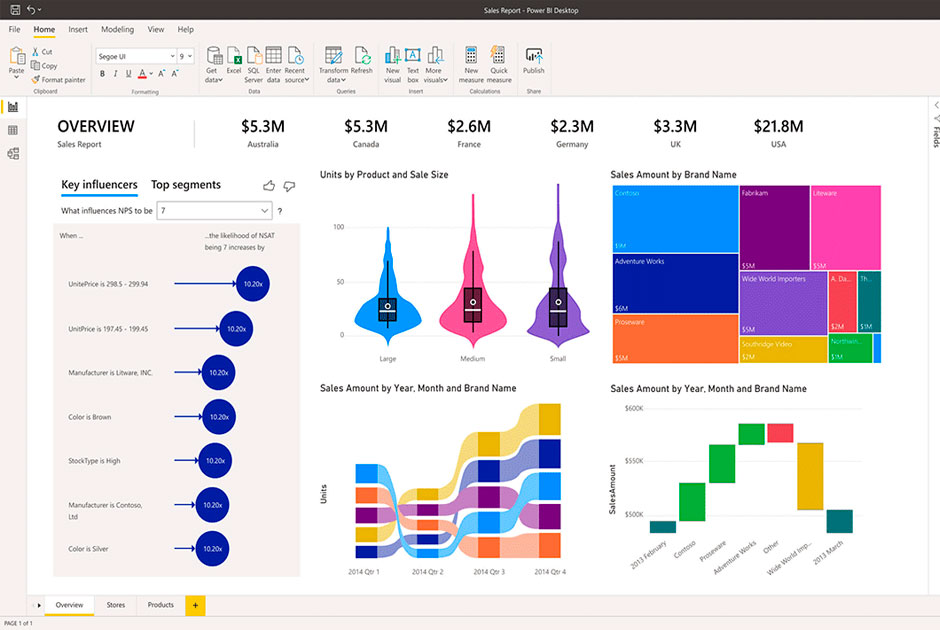Select the Key influencers tab
Screen dimensions: 940x630
100,185
